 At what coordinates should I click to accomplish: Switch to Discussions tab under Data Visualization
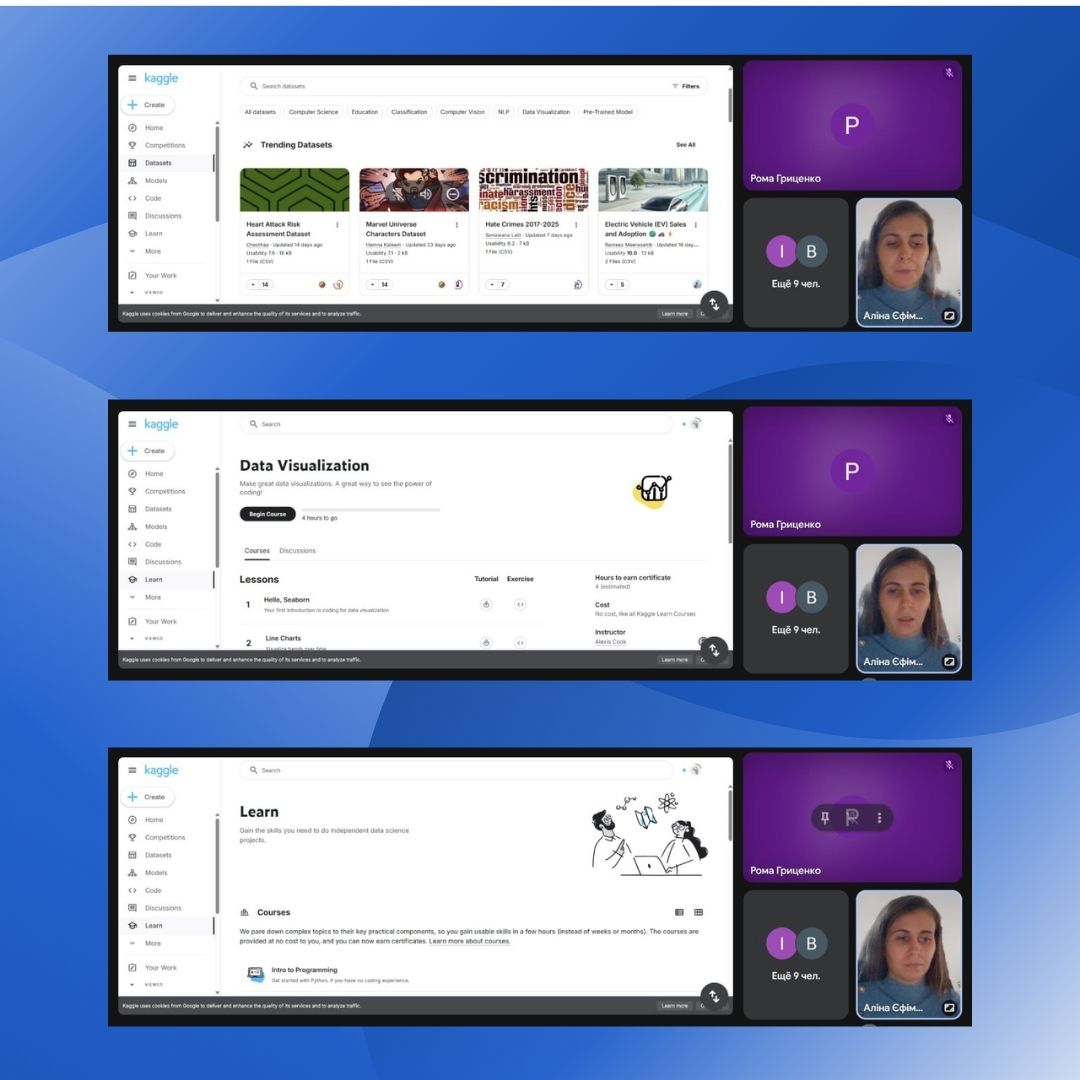[298, 551]
